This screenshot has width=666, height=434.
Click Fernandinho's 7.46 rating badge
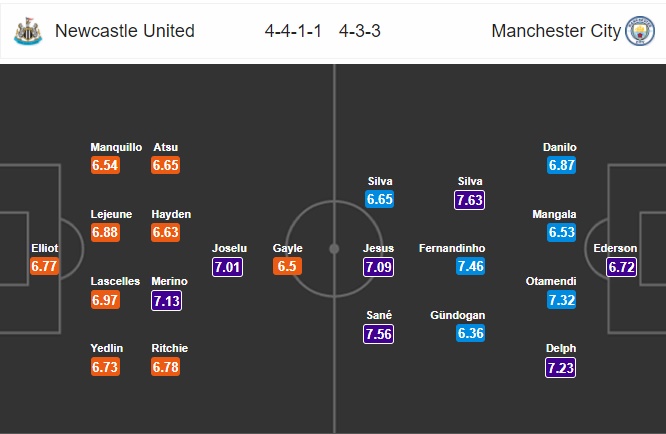(x=470, y=266)
